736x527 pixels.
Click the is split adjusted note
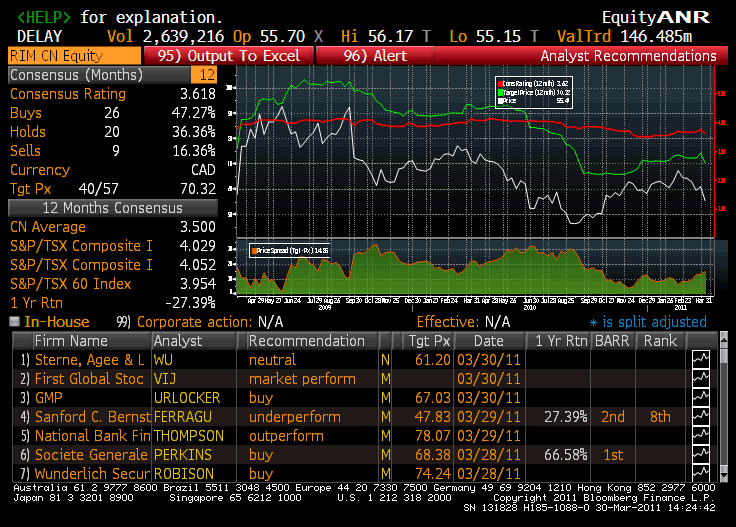648,322
